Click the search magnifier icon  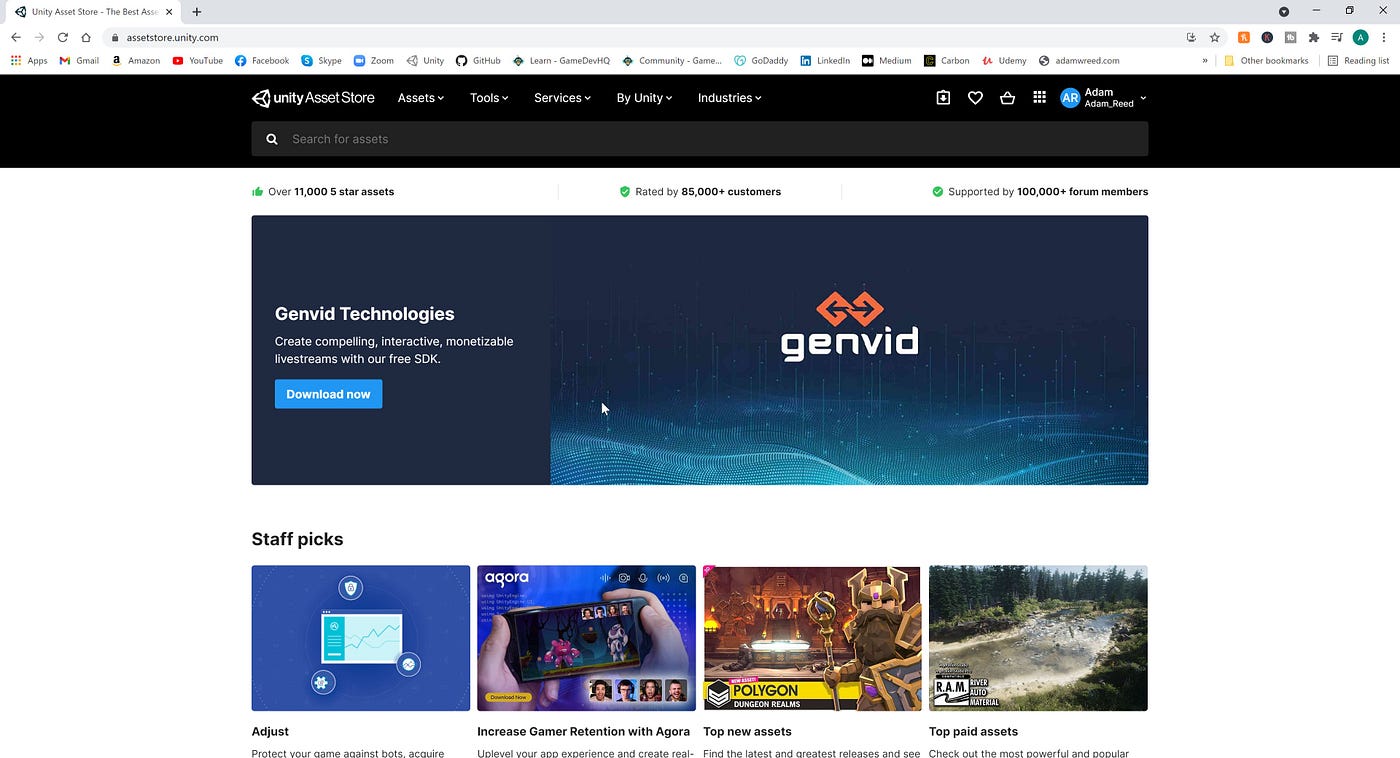(272, 139)
